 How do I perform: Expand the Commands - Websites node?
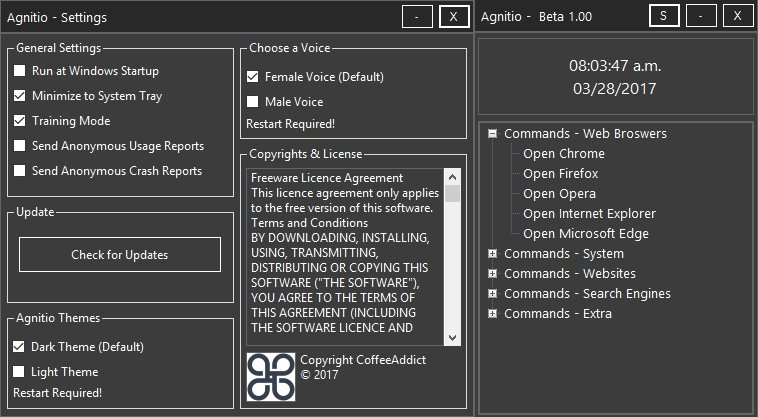point(492,273)
